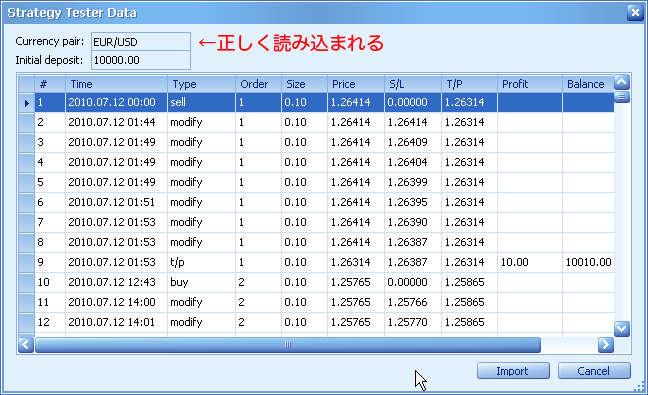Click the Profit value '10.00'
The width and height of the screenshot is (648, 395).
[530, 262]
